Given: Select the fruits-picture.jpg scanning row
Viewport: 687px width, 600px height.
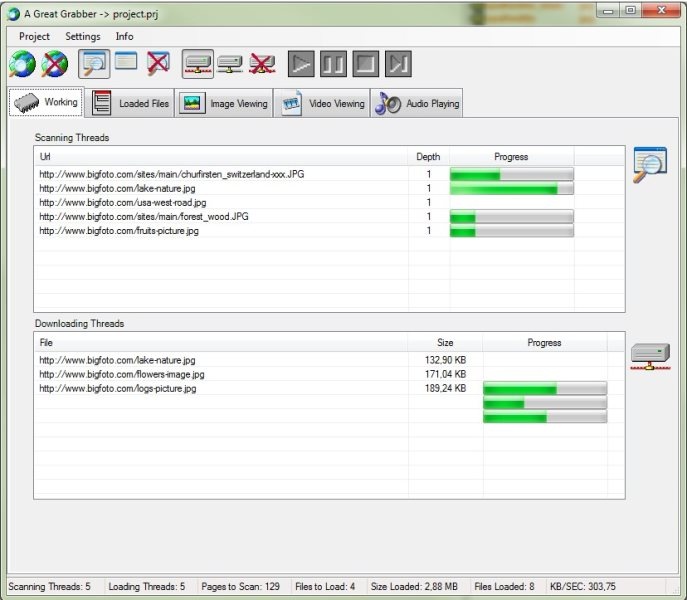Looking at the screenshot, I should 329,230.
